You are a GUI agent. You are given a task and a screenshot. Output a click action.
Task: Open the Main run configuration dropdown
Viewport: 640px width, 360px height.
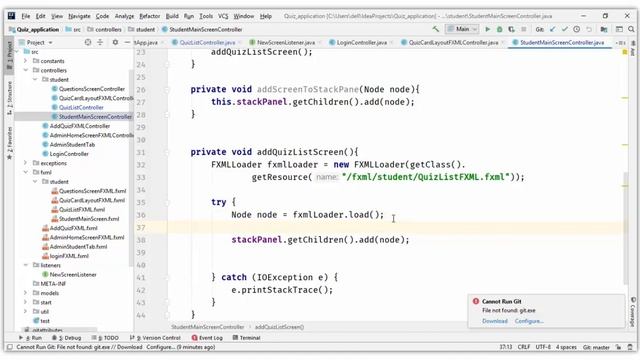pyautogui.click(x=462, y=29)
